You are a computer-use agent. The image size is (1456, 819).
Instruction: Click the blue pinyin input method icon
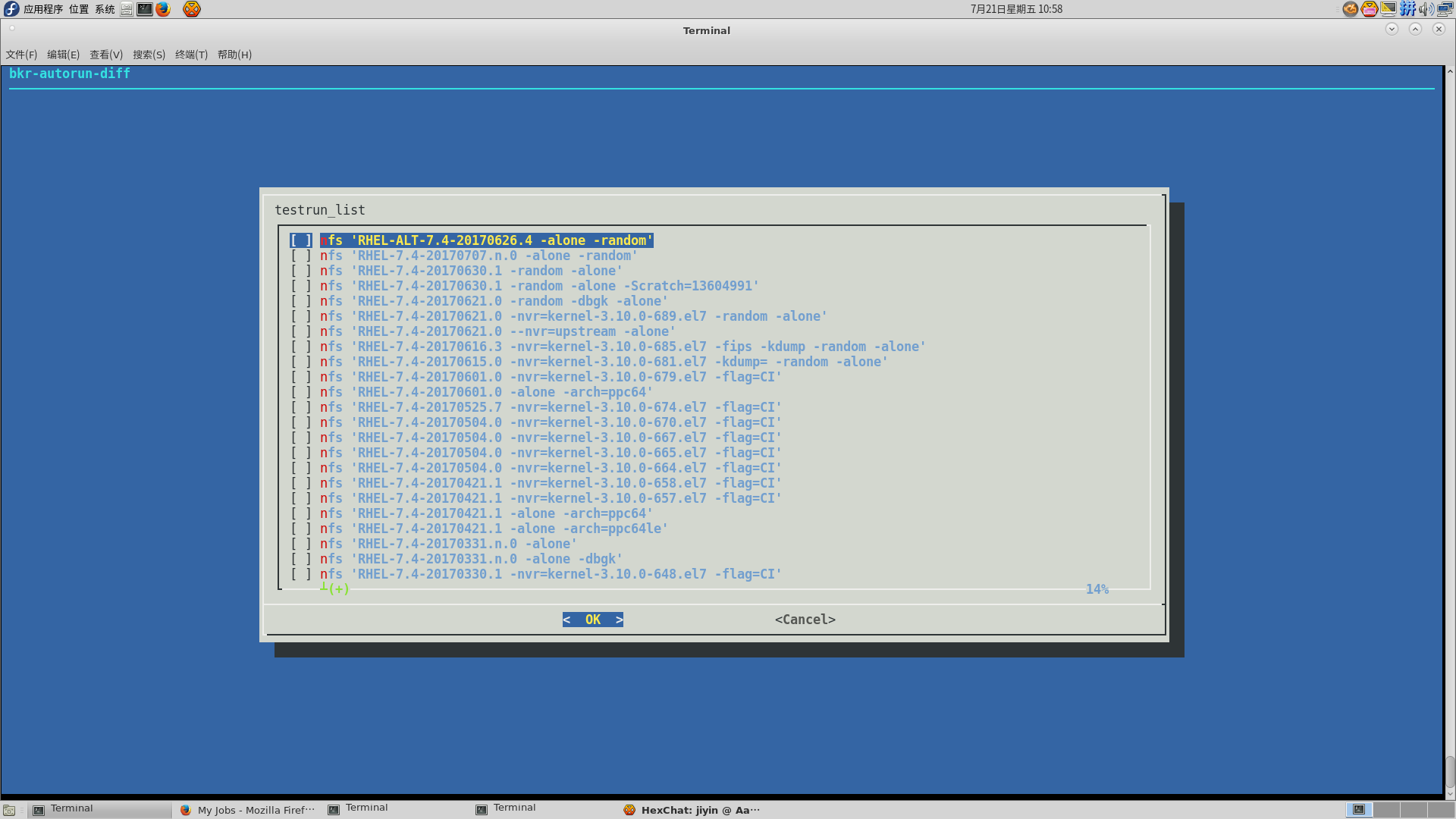(1407, 9)
